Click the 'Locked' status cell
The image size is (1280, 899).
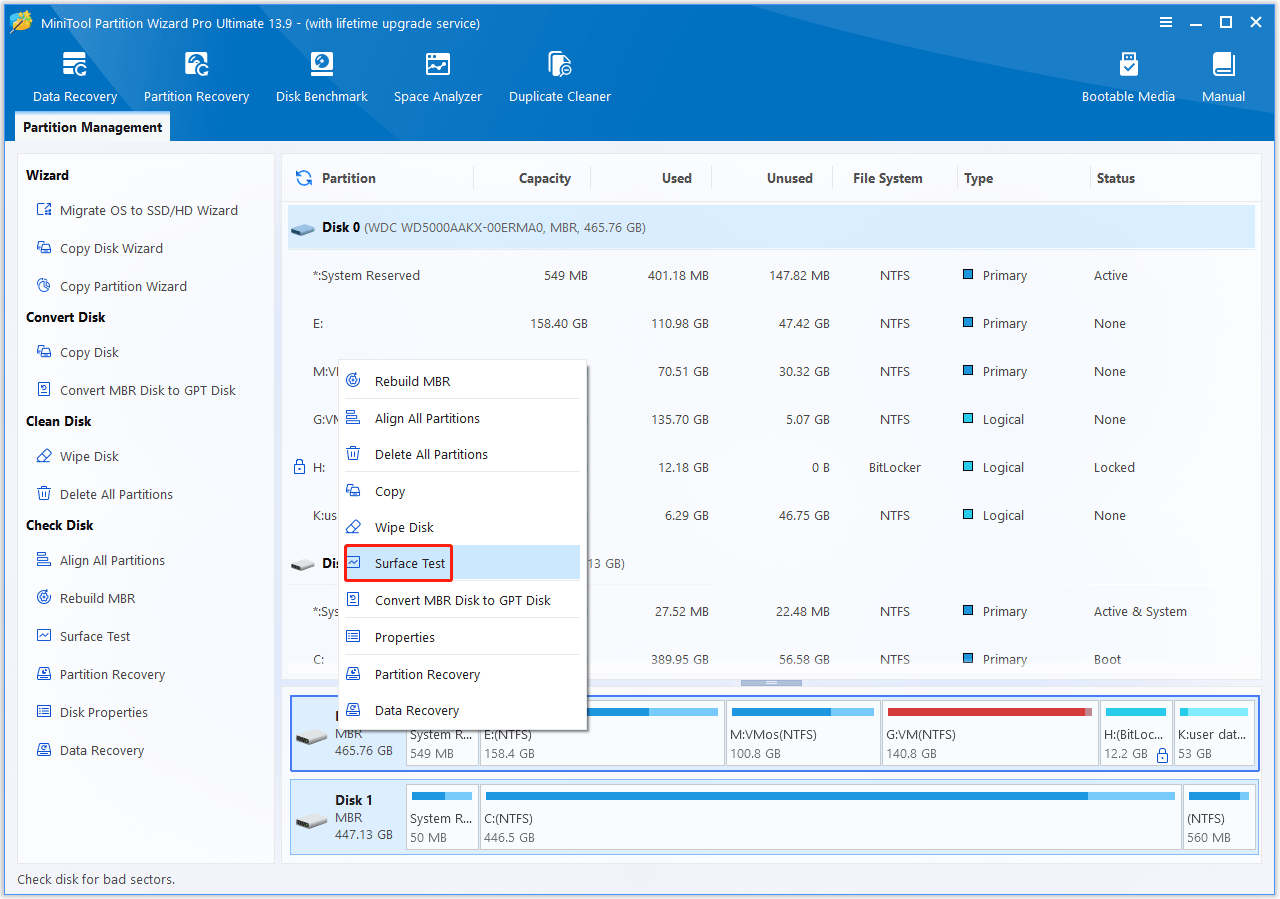coord(1114,467)
